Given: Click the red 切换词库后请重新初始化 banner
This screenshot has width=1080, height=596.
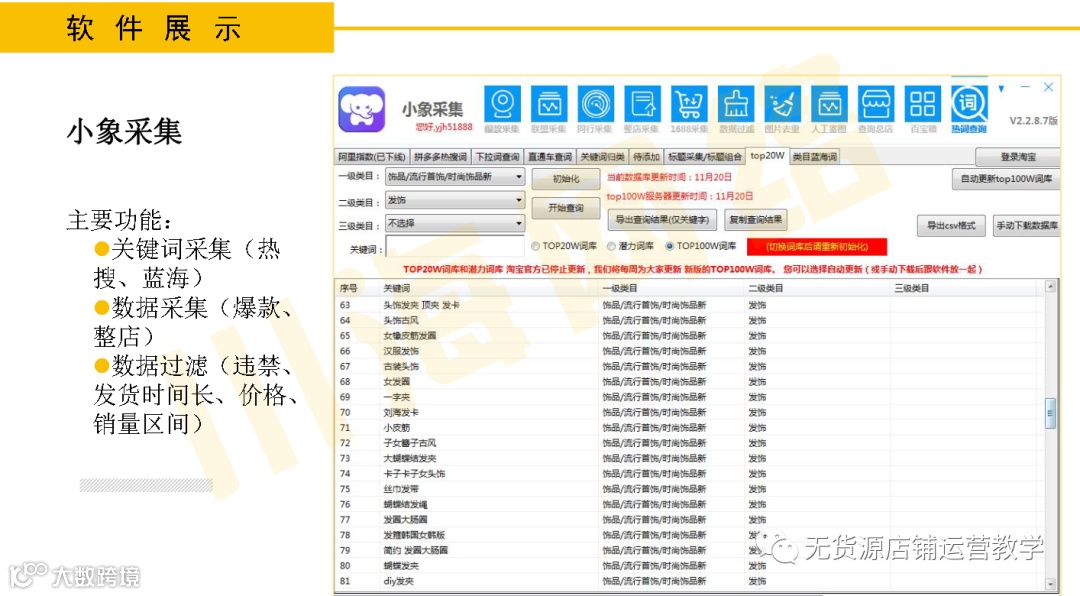Looking at the screenshot, I should click(817, 247).
